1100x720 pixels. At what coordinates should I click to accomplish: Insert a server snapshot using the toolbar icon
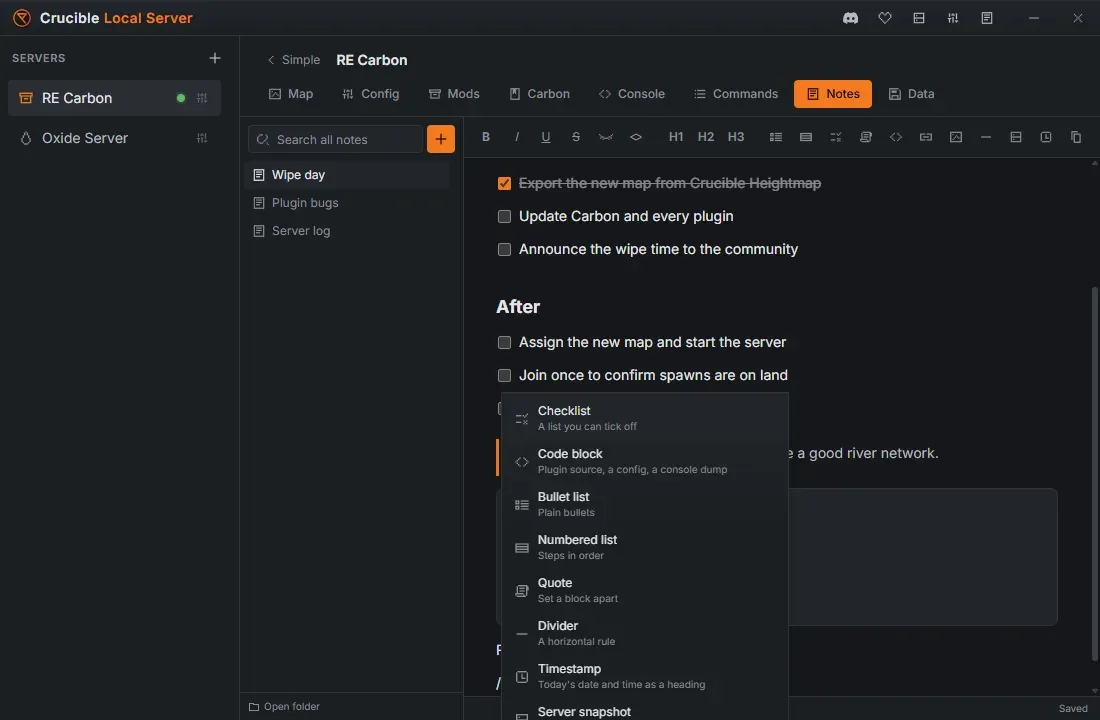[1016, 137]
